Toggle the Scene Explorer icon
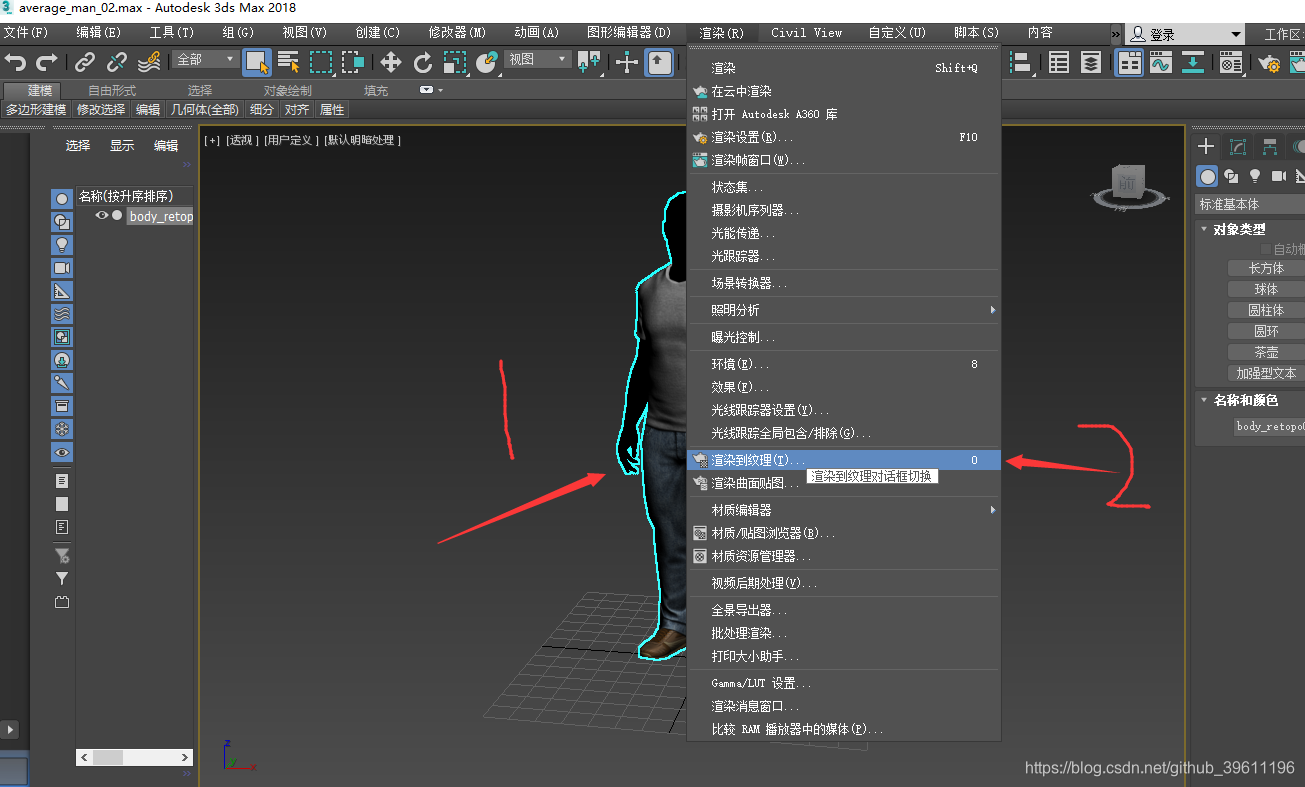The image size is (1305, 787). pyautogui.click(x=1059, y=63)
